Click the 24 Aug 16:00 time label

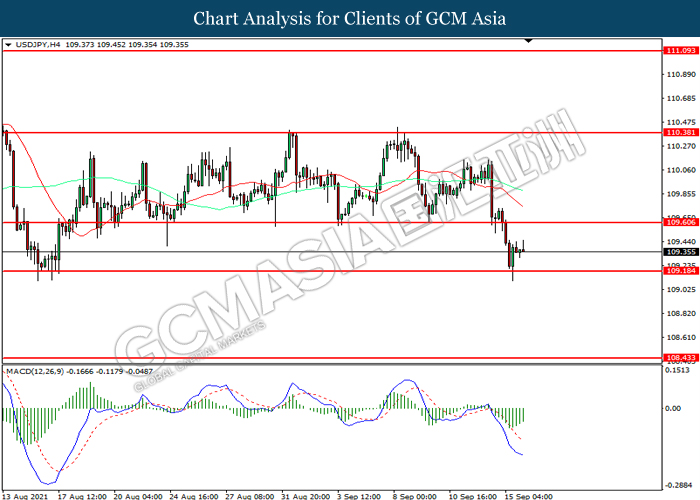coord(194,496)
